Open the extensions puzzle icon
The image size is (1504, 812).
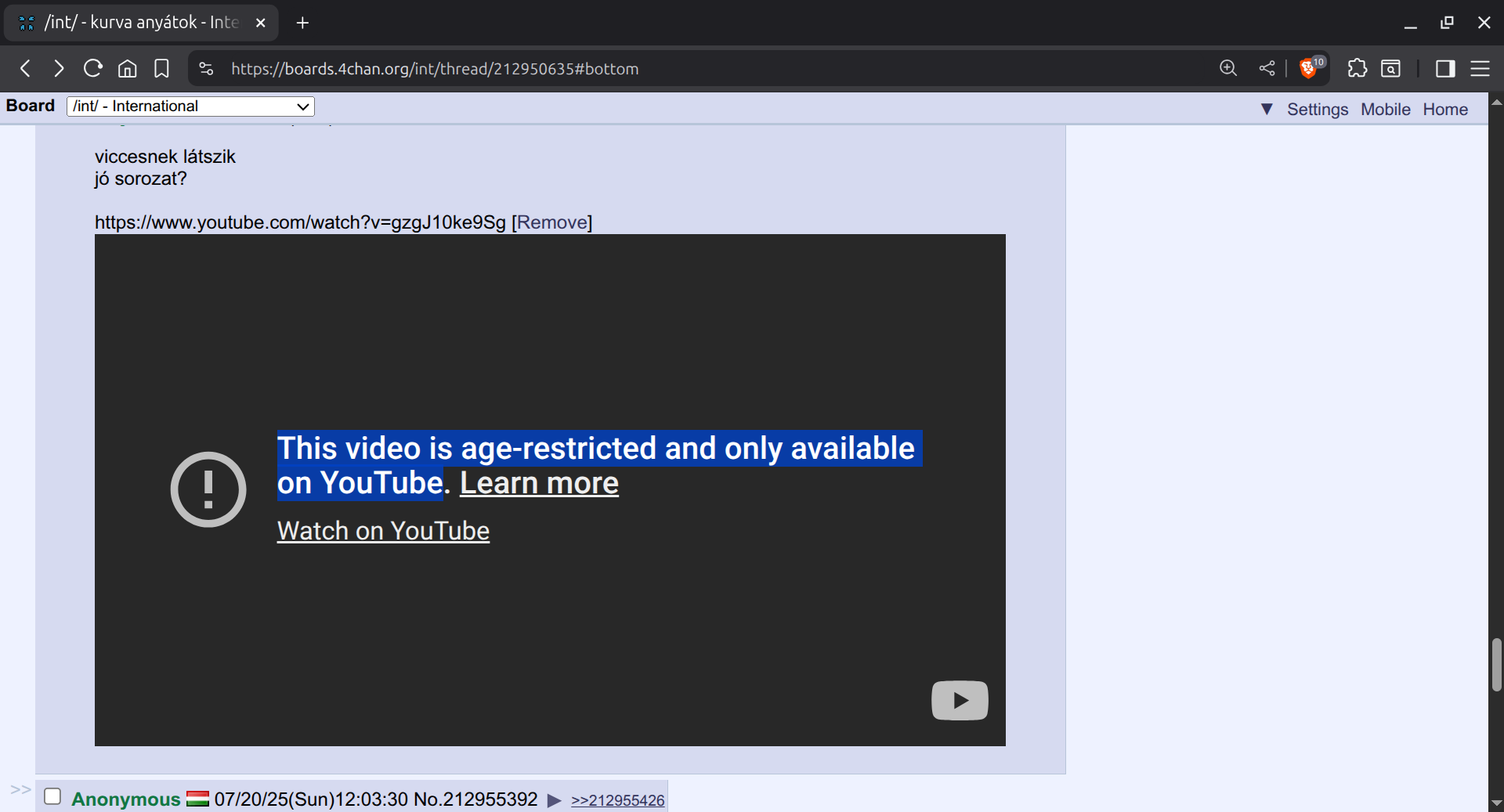click(1358, 69)
